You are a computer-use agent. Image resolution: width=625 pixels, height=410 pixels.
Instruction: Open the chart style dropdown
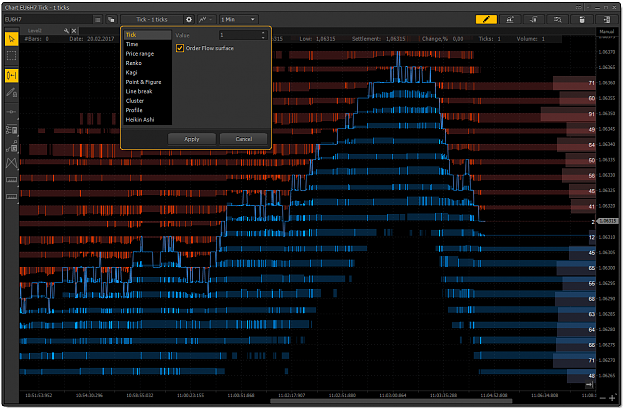point(207,20)
